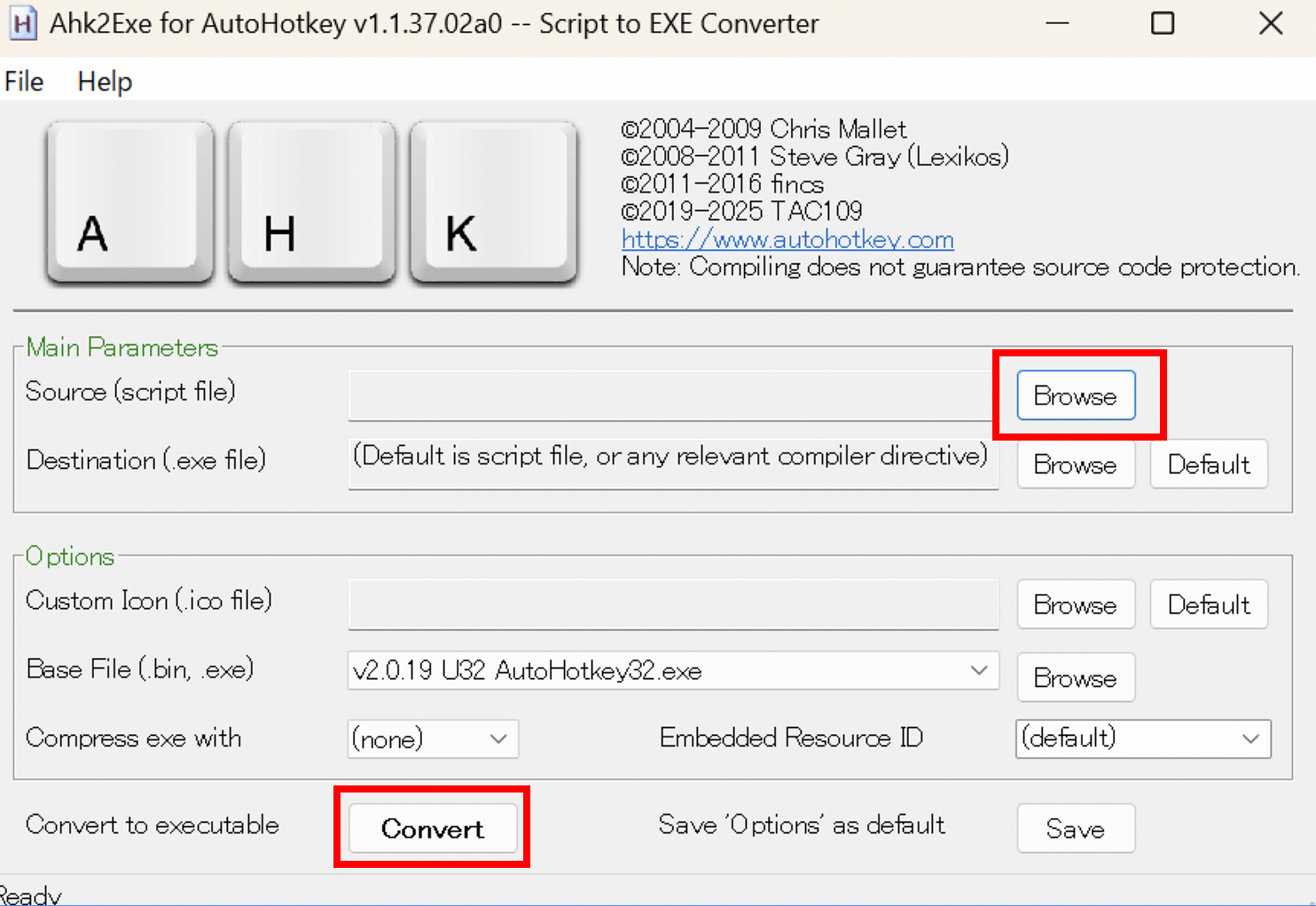Viewport: 1316px width, 906px height.
Task: Focus the Custom Icon file field
Action: point(673,605)
